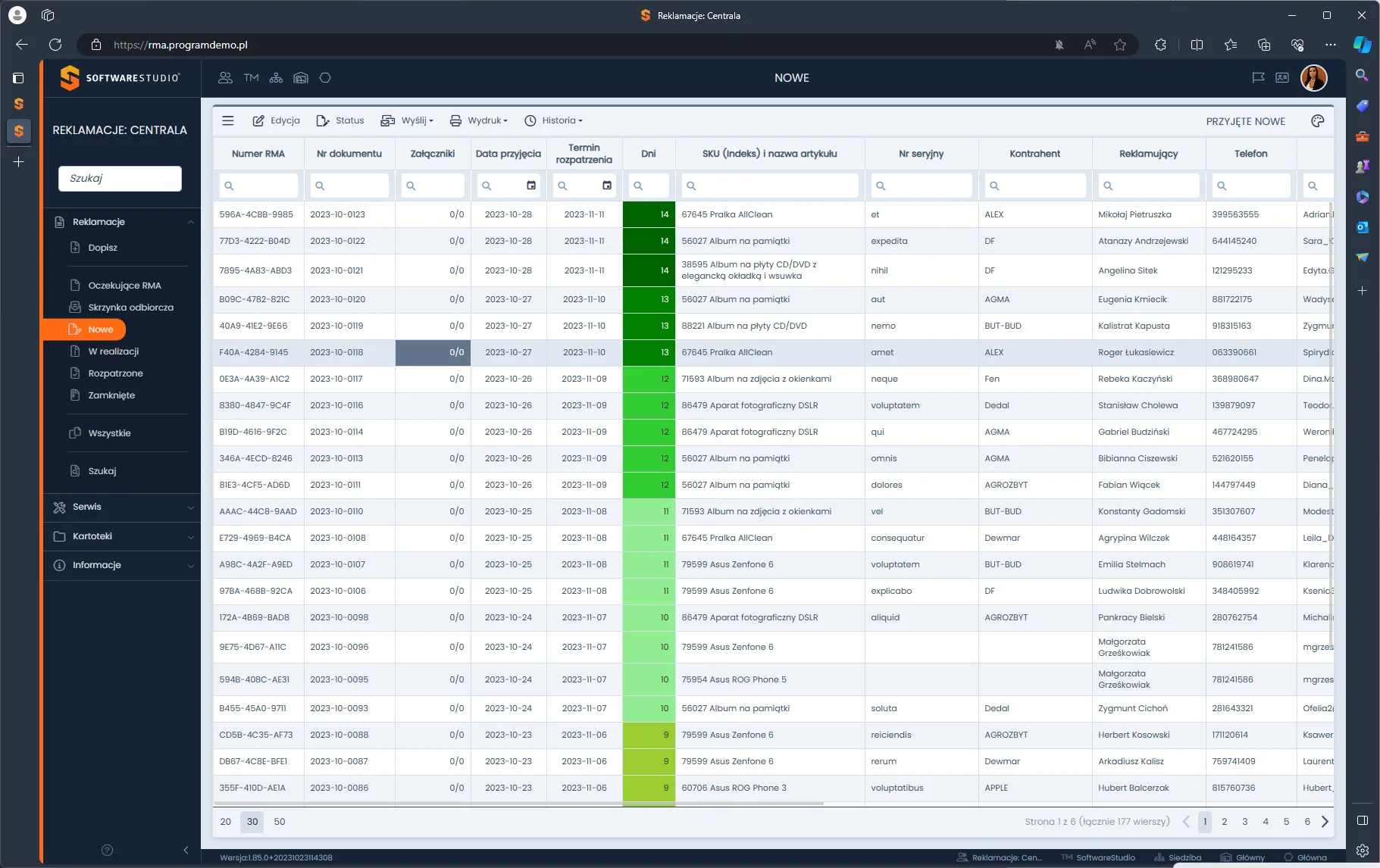Open the Wyślij dropdown menu

[x=408, y=120]
